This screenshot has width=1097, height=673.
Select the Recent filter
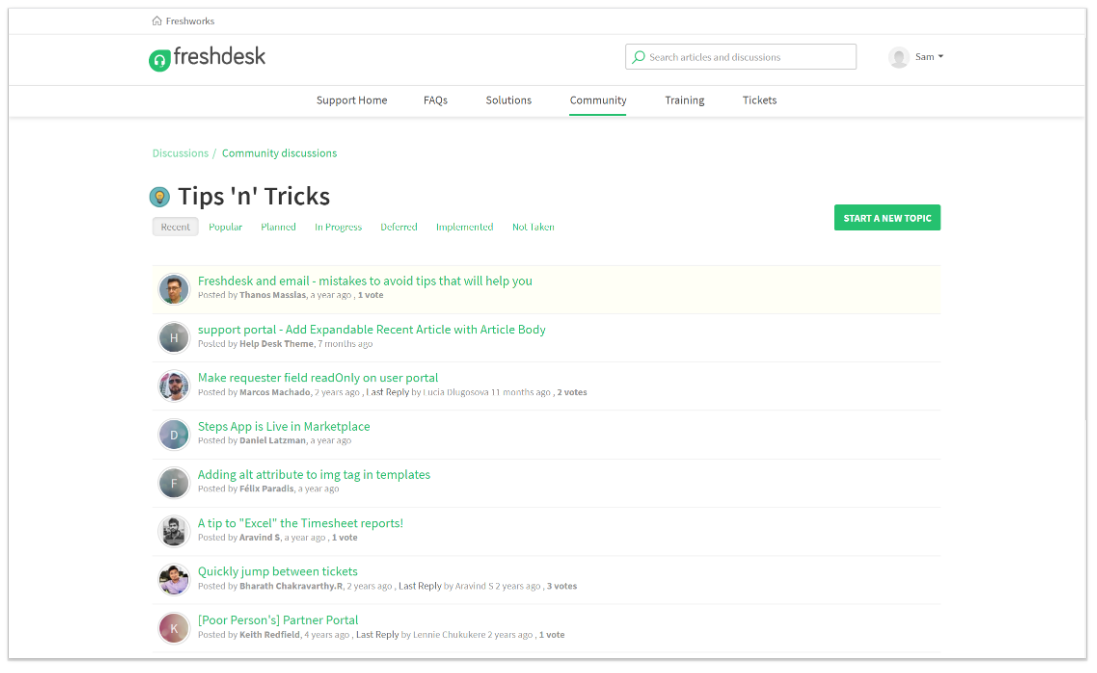click(175, 226)
